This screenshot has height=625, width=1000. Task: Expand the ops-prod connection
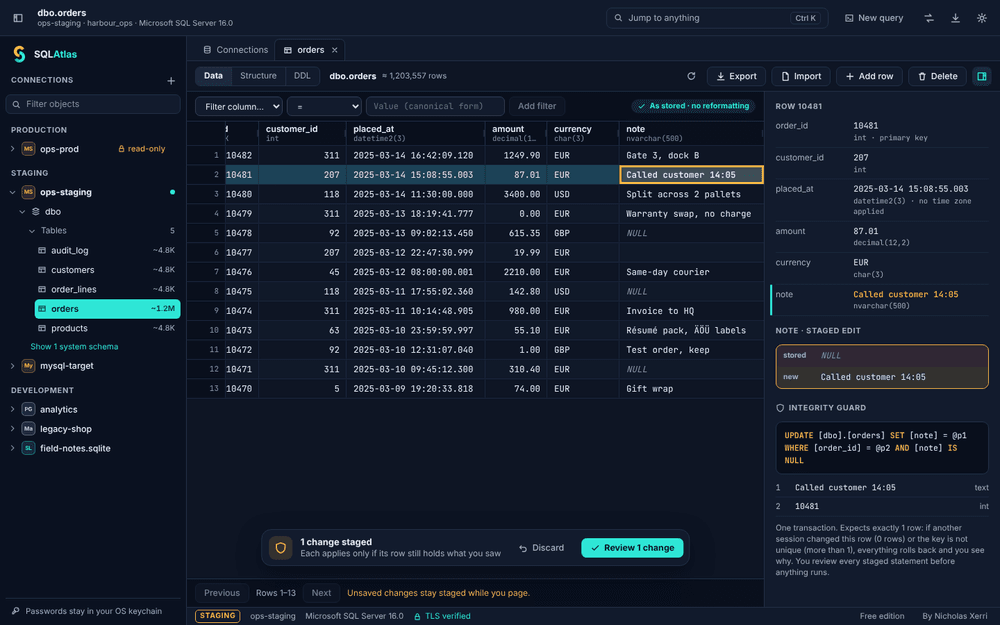(13, 149)
